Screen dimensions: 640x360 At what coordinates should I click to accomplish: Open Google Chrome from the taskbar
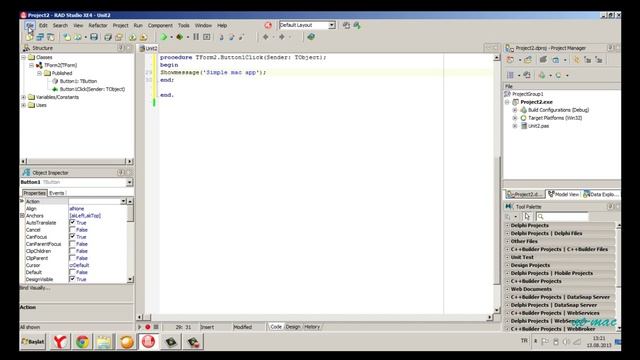pyautogui.click(x=82, y=342)
